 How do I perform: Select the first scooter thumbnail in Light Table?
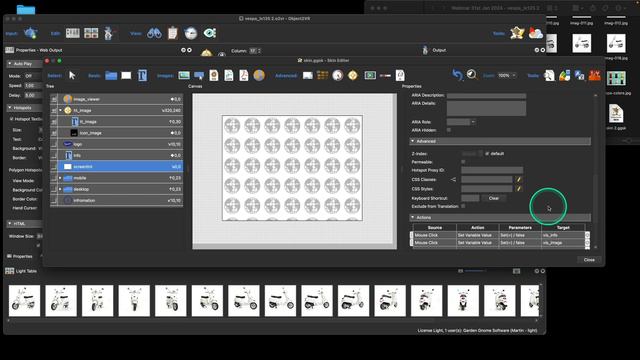pyautogui.click(x=24, y=301)
